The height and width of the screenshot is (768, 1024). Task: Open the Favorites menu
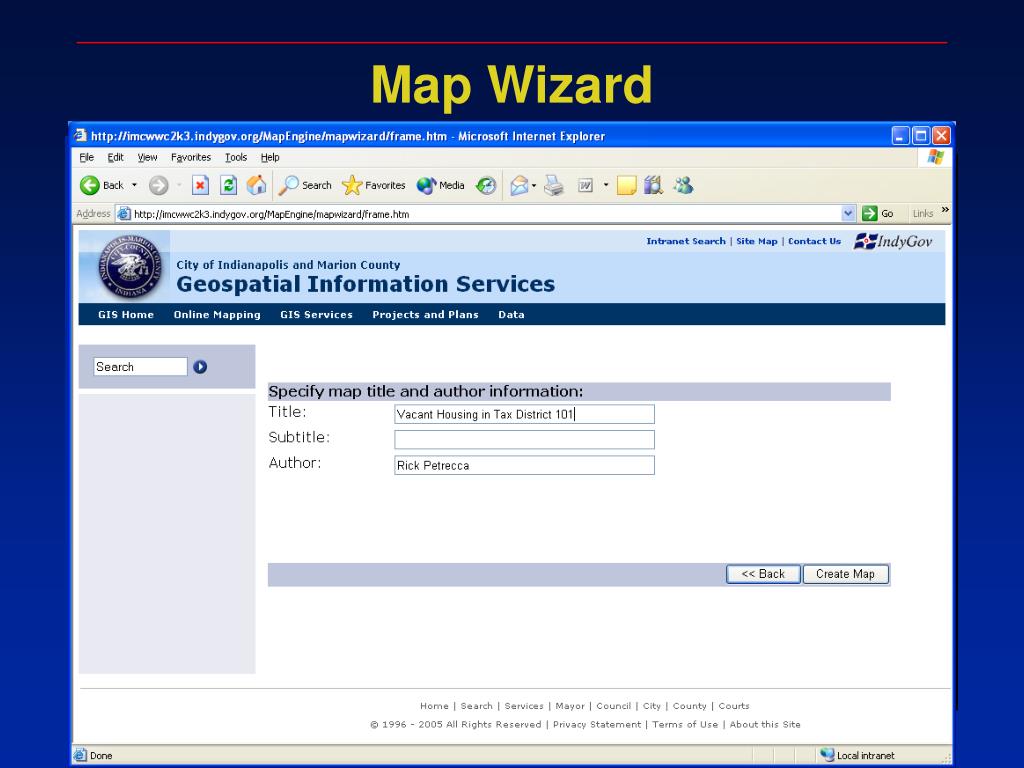tap(191, 157)
